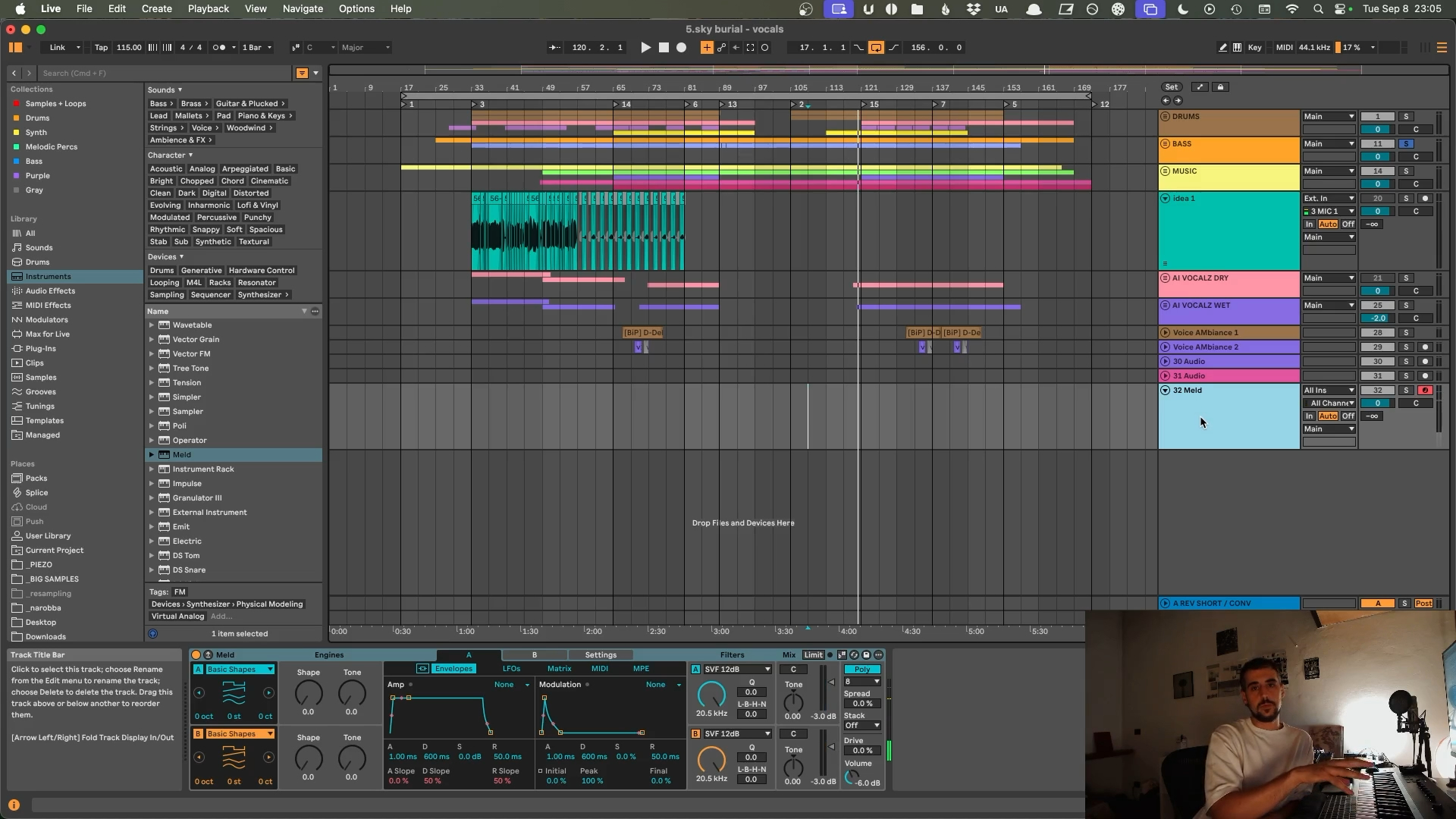Viewport: 1456px width, 819px height.
Task: Switch to Meld Settings tab
Action: coord(601,655)
